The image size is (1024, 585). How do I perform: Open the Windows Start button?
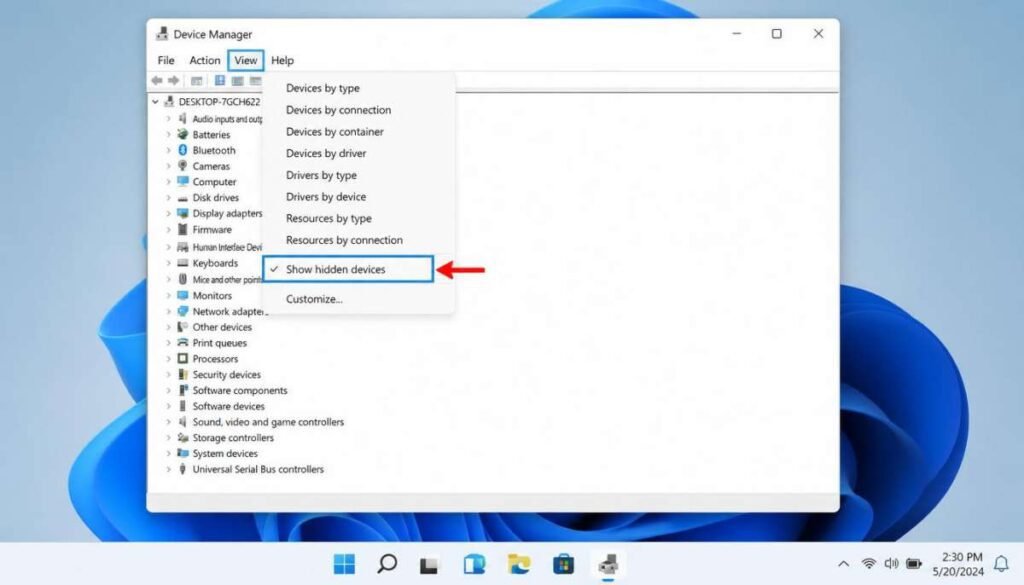[344, 563]
